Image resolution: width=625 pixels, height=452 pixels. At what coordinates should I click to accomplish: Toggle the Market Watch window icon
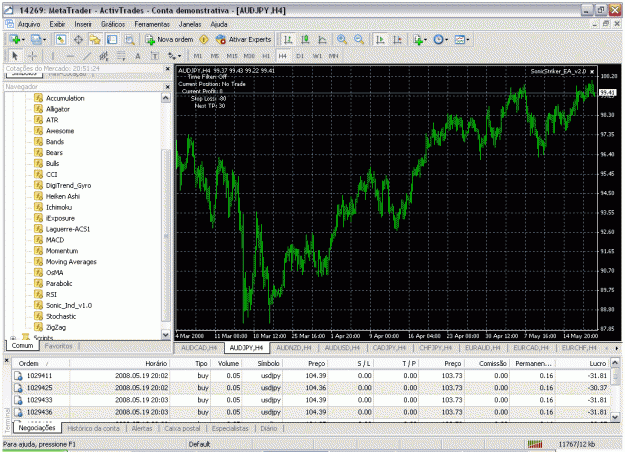point(61,39)
